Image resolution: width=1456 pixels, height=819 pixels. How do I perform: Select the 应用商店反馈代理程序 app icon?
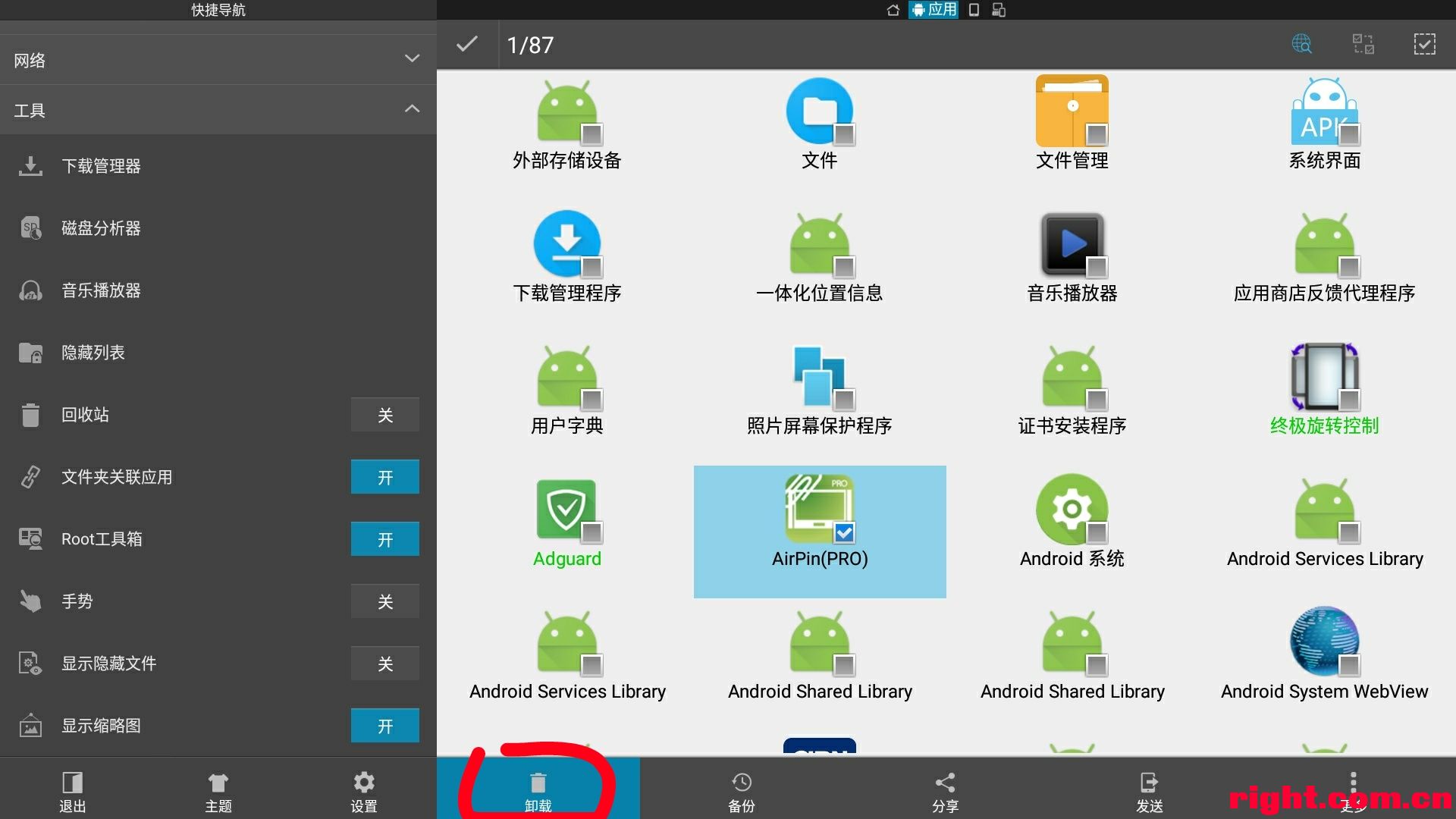pos(1325,244)
